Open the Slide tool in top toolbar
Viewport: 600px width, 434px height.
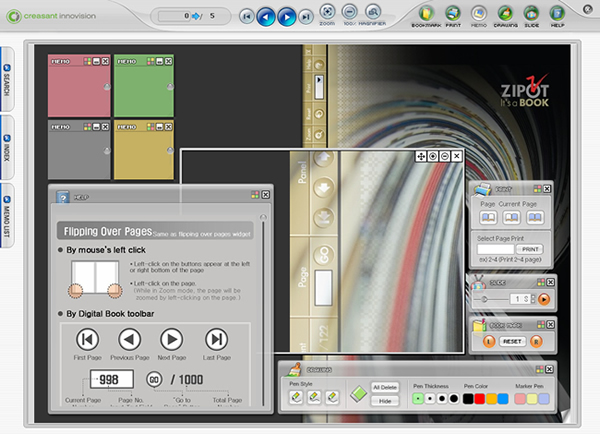tap(531, 14)
